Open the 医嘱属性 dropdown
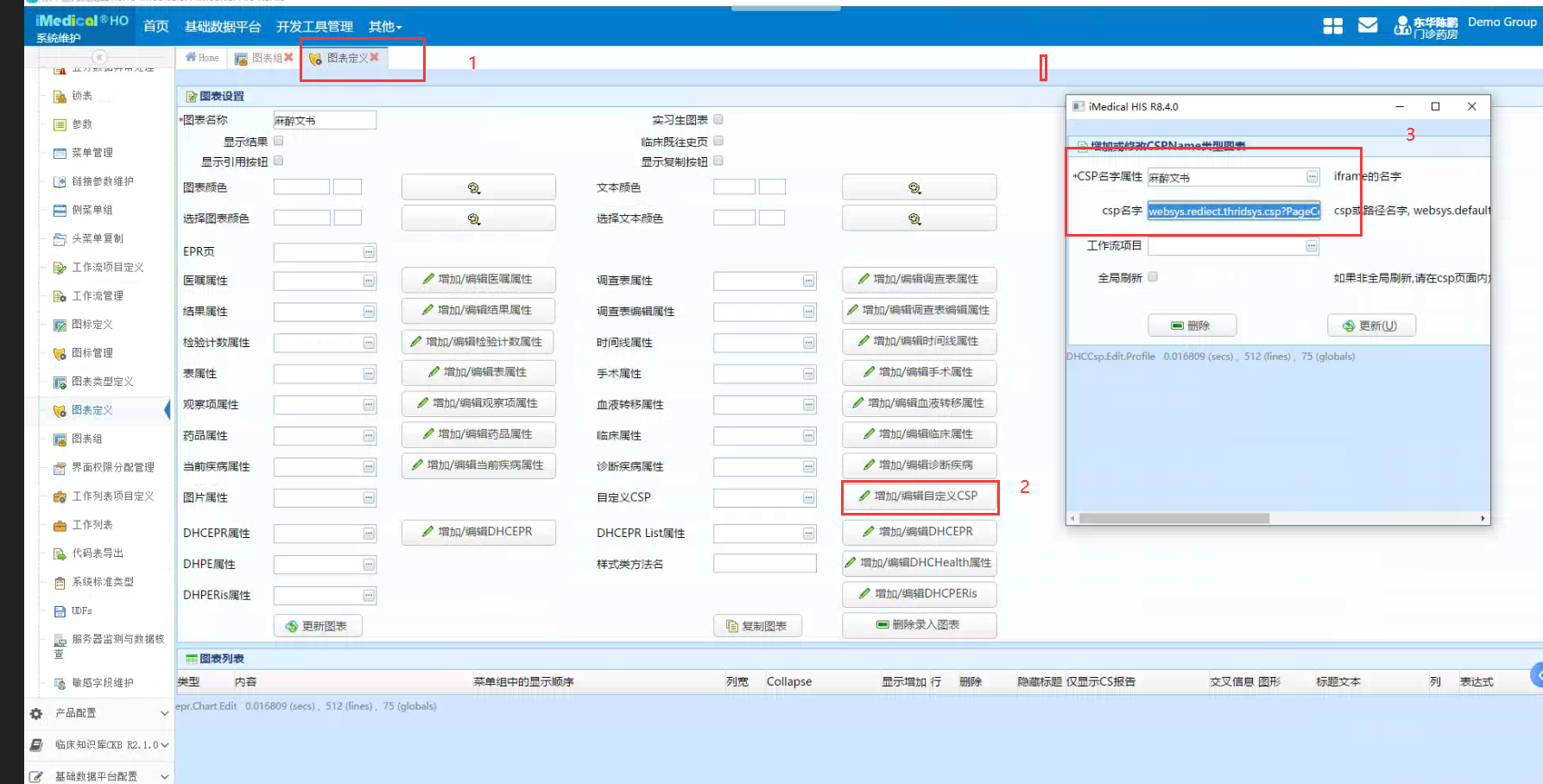The height and width of the screenshot is (784, 1543). tap(369, 281)
